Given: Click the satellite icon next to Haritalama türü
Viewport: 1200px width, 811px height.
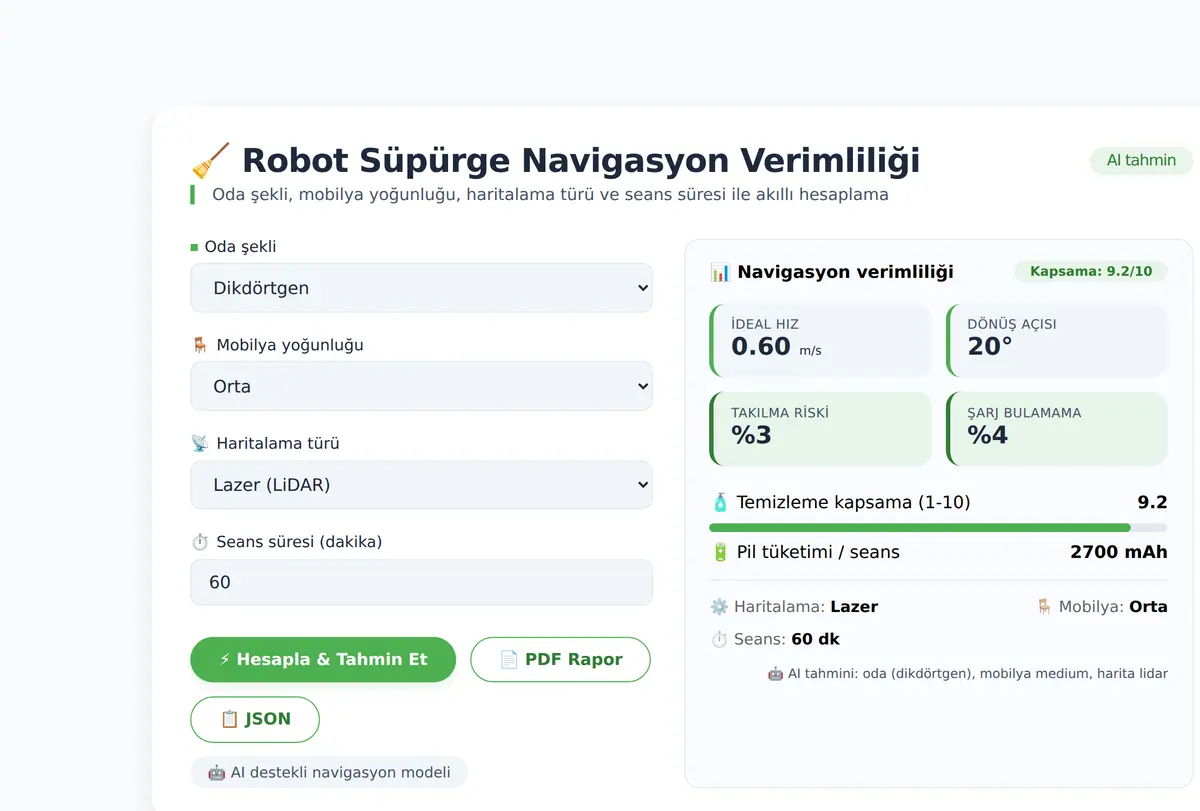Looking at the screenshot, I should pos(200,443).
